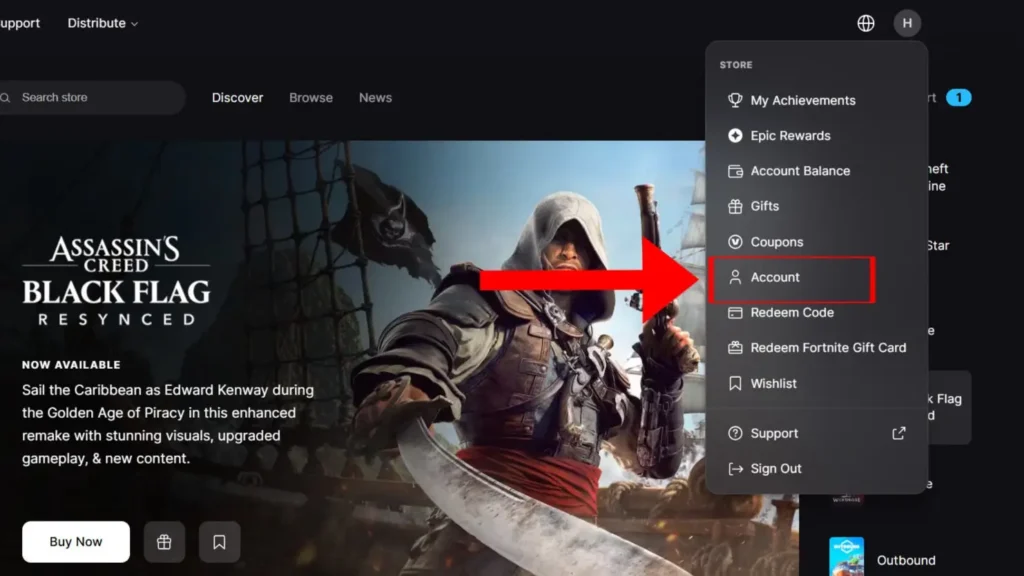Open Wishlist from the menu

pyautogui.click(x=816, y=383)
